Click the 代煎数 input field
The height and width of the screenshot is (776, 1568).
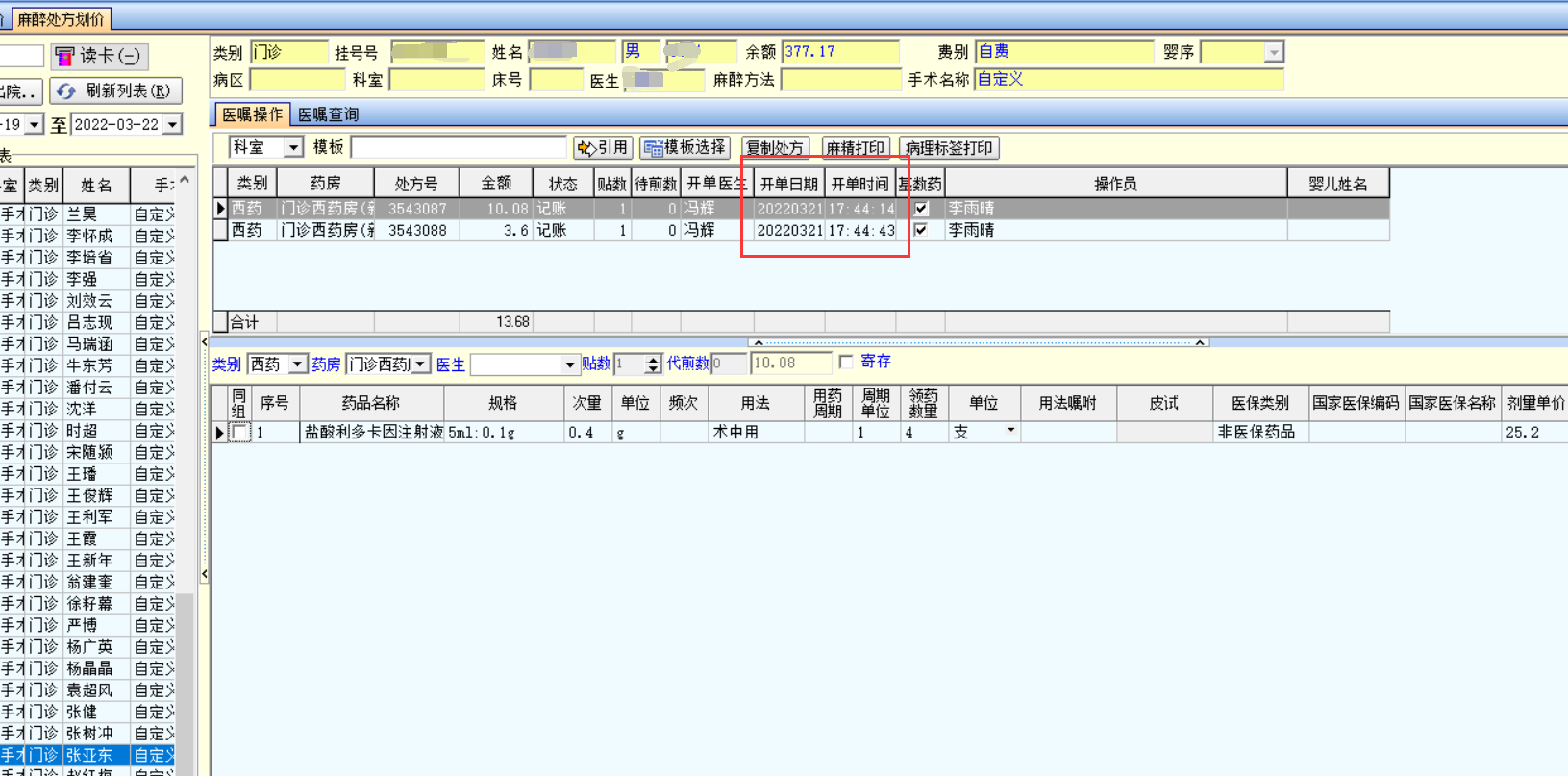tap(729, 363)
